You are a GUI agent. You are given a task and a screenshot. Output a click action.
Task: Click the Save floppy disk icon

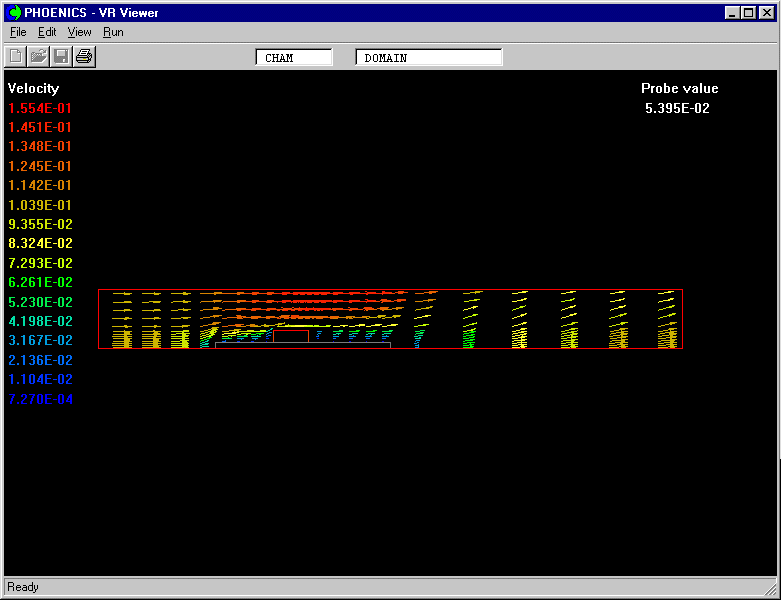click(61, 57)
